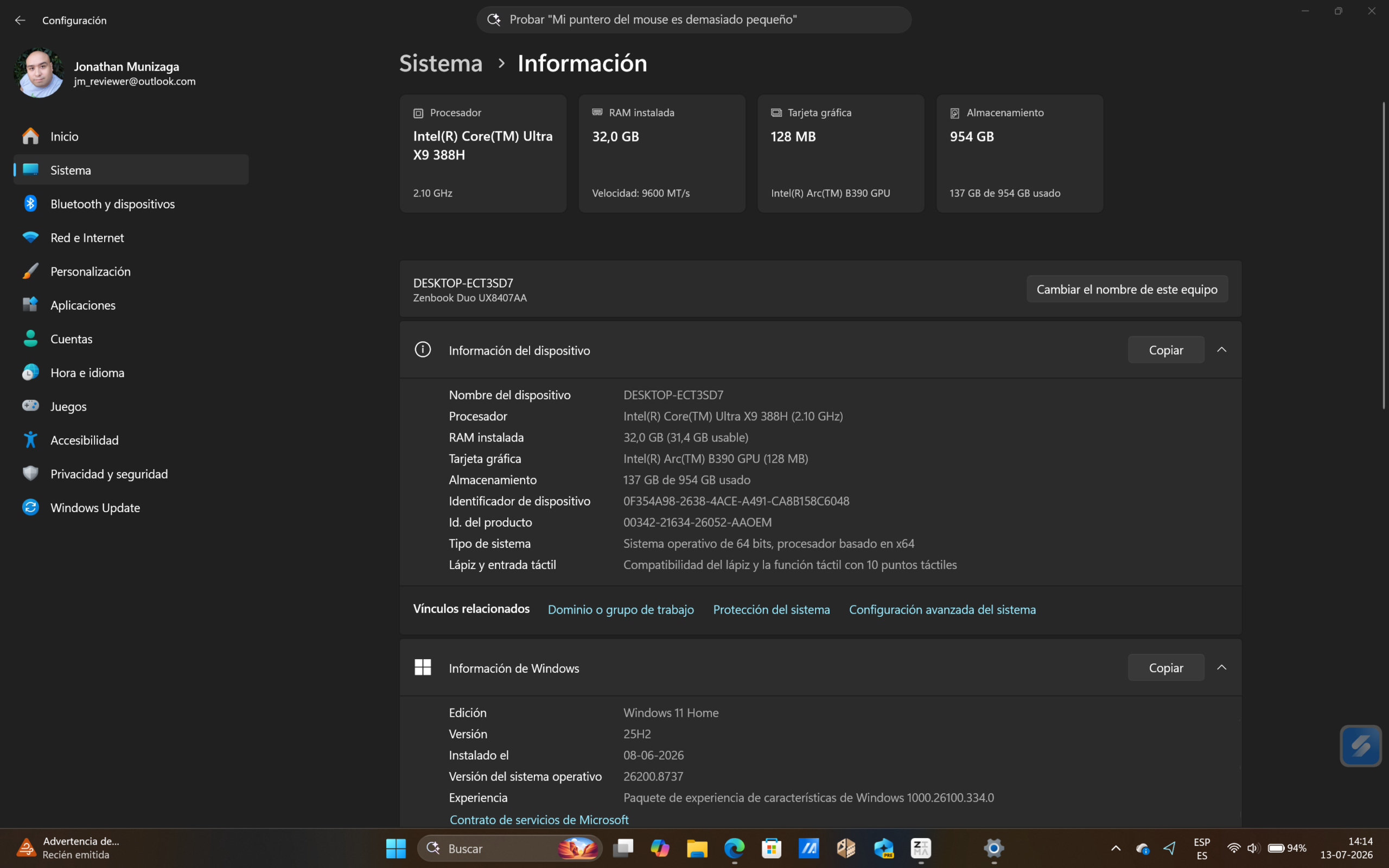1389x868 pixels.
Task: Click the OneDrive cloud tray icon
Action: pos(1142,848)
